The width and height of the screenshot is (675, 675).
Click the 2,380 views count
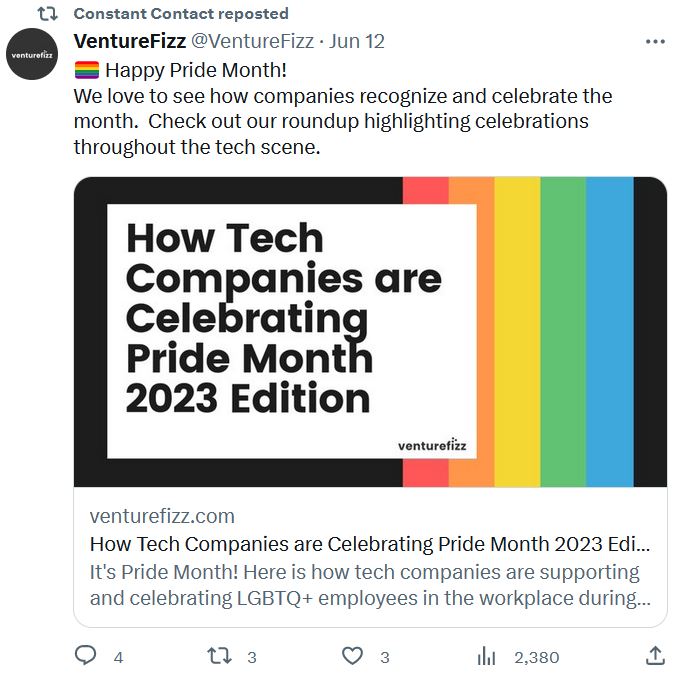tap(536, 657)
